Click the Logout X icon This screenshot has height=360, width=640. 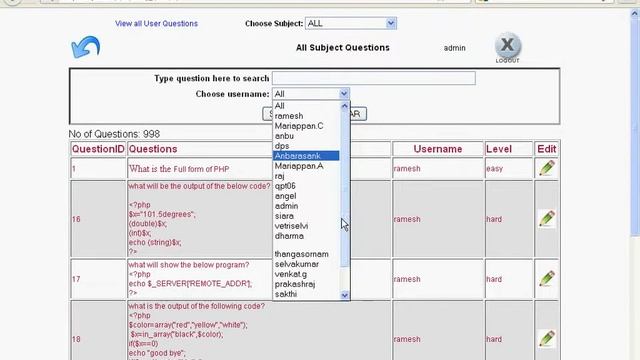[507, 46]
